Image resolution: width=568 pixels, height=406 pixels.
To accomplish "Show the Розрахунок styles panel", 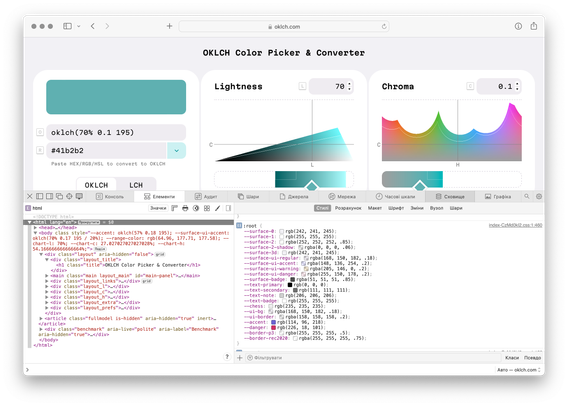I will (x=348, y=208).
